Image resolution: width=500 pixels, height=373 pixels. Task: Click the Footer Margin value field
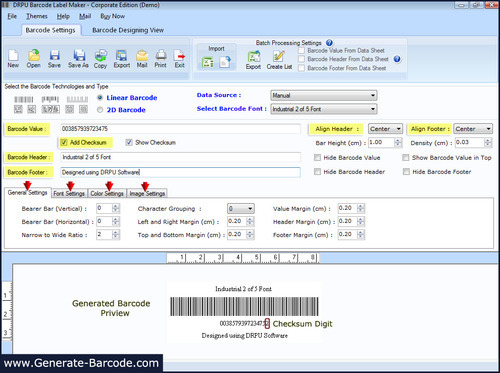tap(347, 235)
